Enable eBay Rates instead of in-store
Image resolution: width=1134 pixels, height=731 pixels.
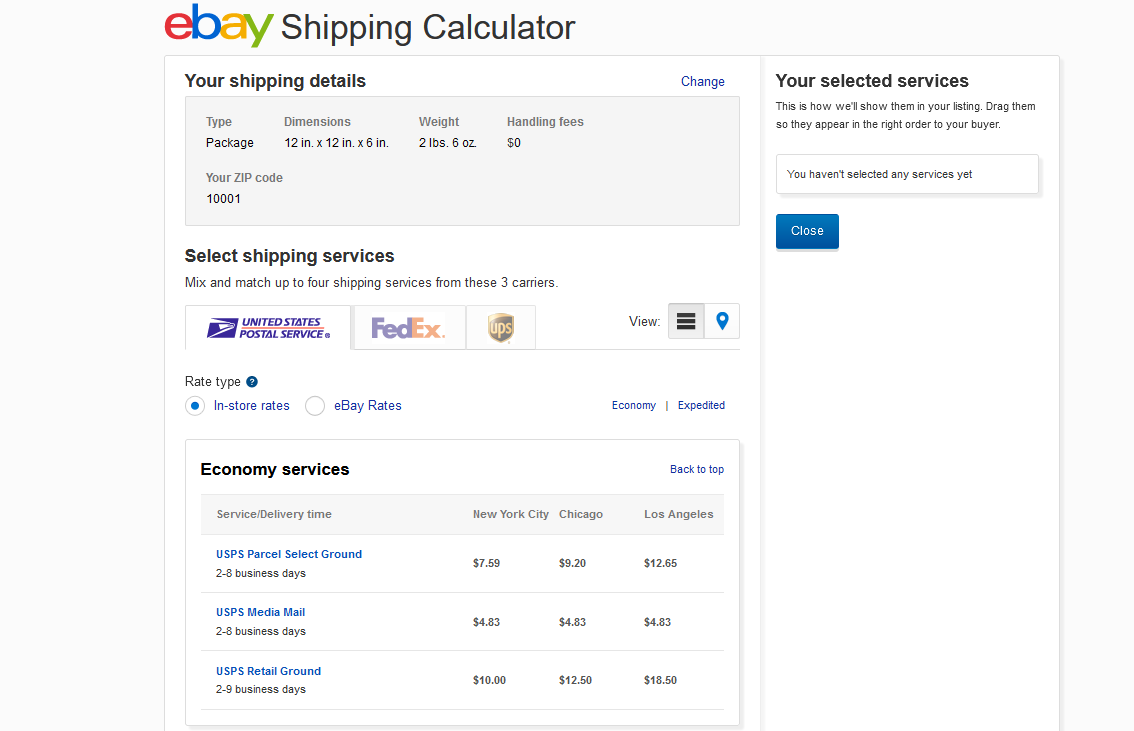(315, 405)
